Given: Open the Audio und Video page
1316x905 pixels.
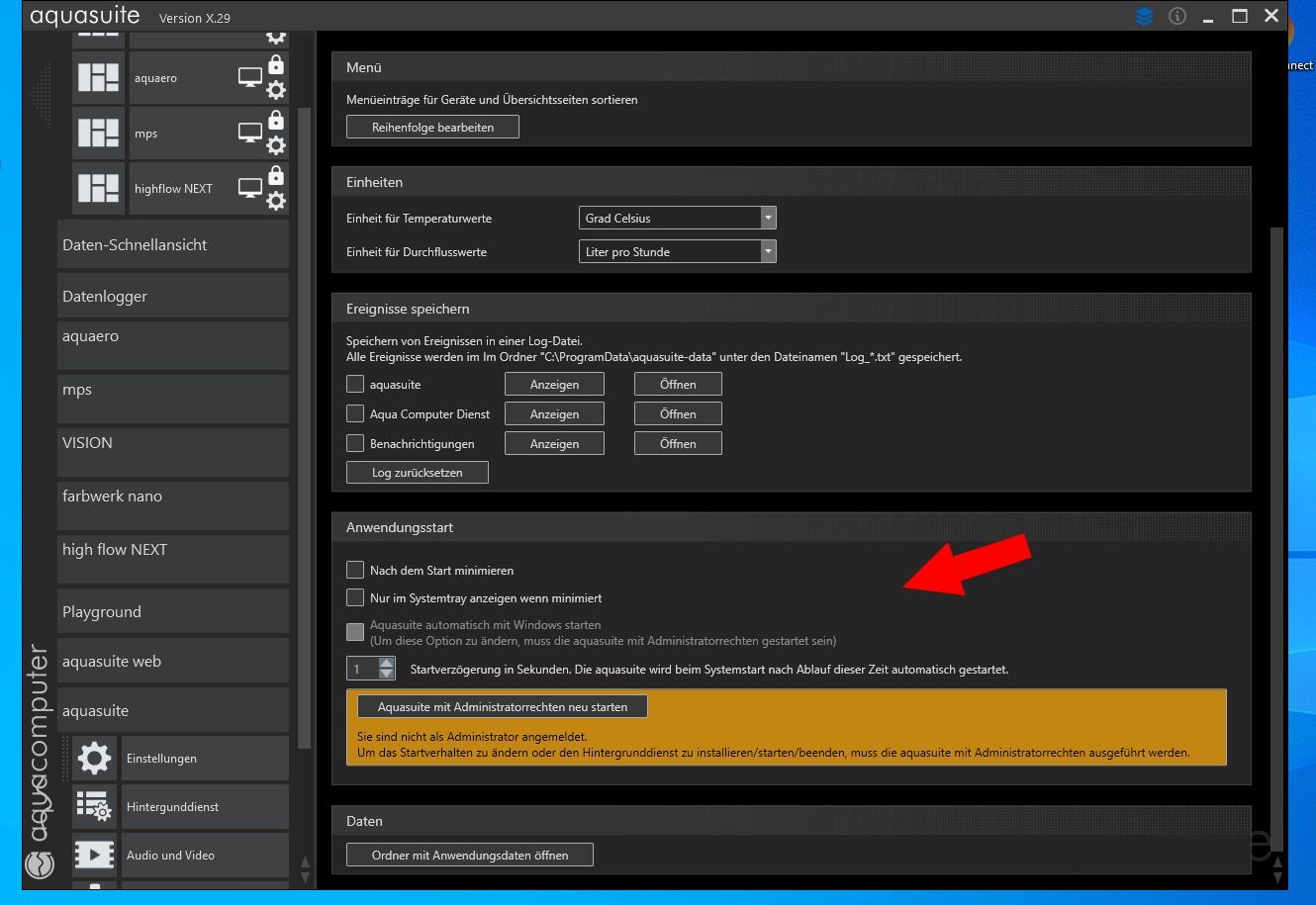Looking at the screenshot, I should click(x=205, y=856).
